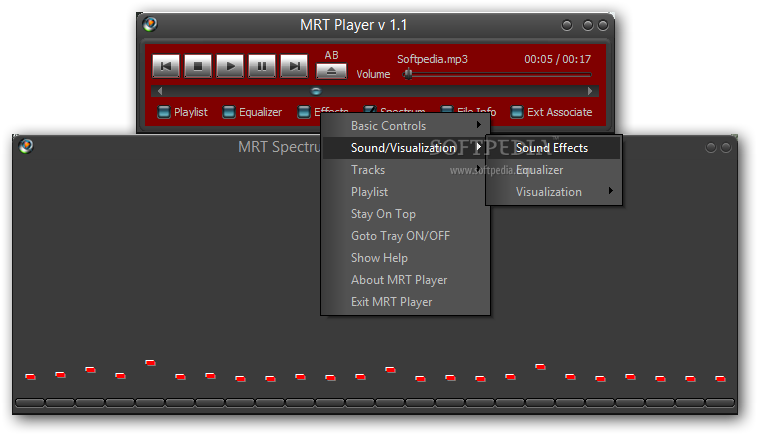Click the volume slider knob

coord(408,74)
